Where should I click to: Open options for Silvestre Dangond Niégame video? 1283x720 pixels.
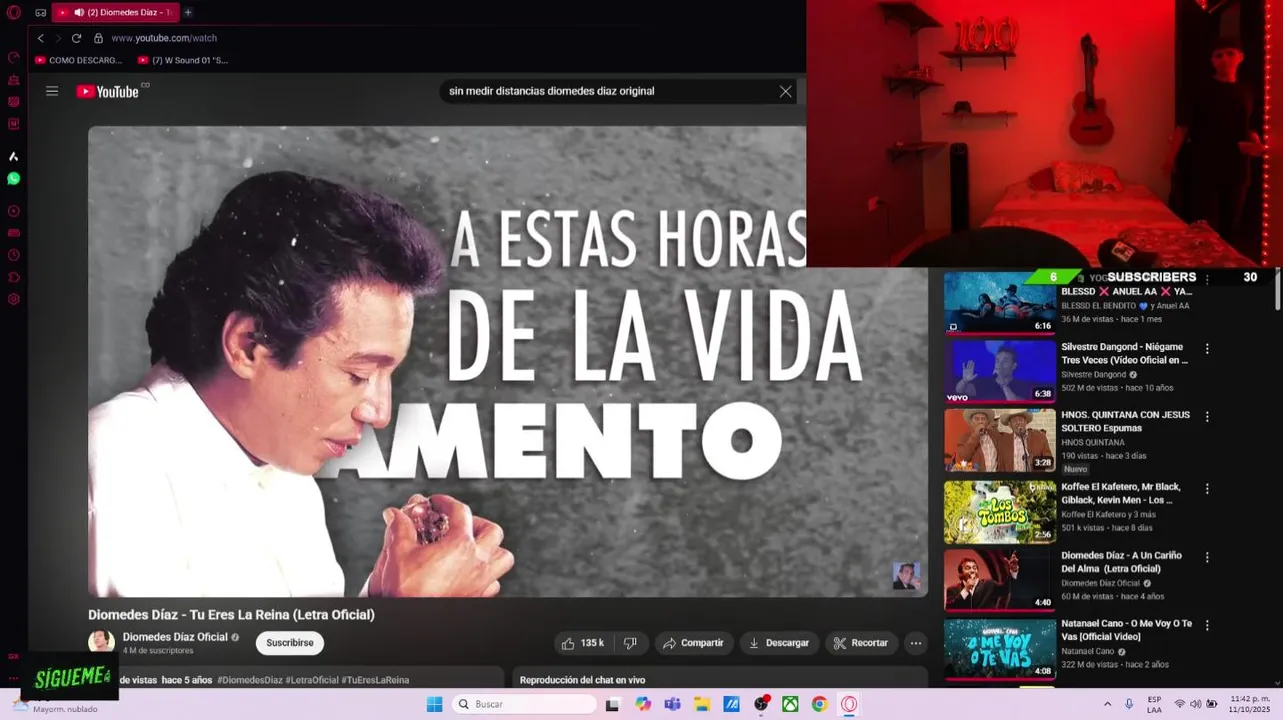(x=1207, y=349)
